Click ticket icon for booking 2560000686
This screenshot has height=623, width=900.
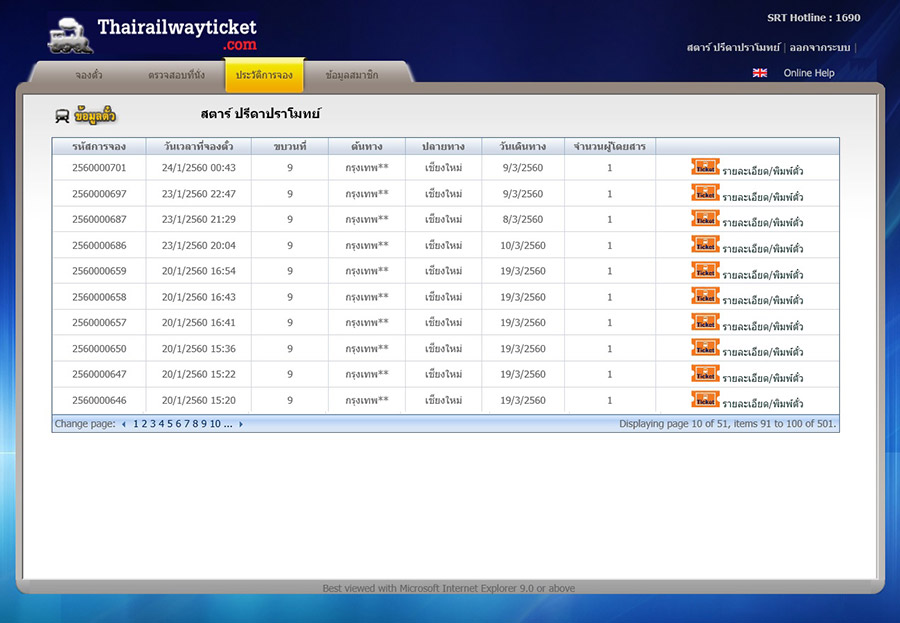[705, 245]
